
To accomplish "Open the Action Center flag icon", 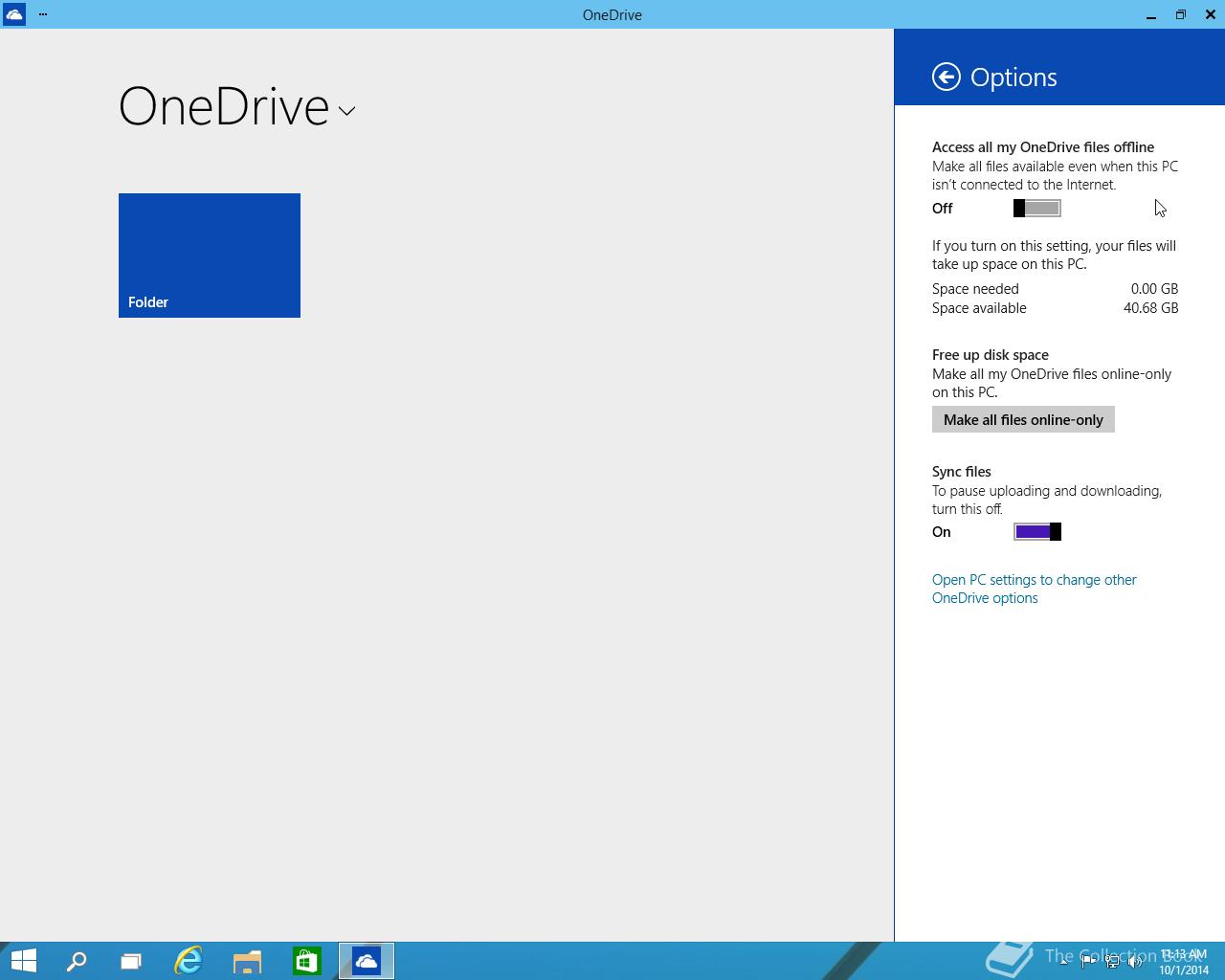I will 1088,962.
